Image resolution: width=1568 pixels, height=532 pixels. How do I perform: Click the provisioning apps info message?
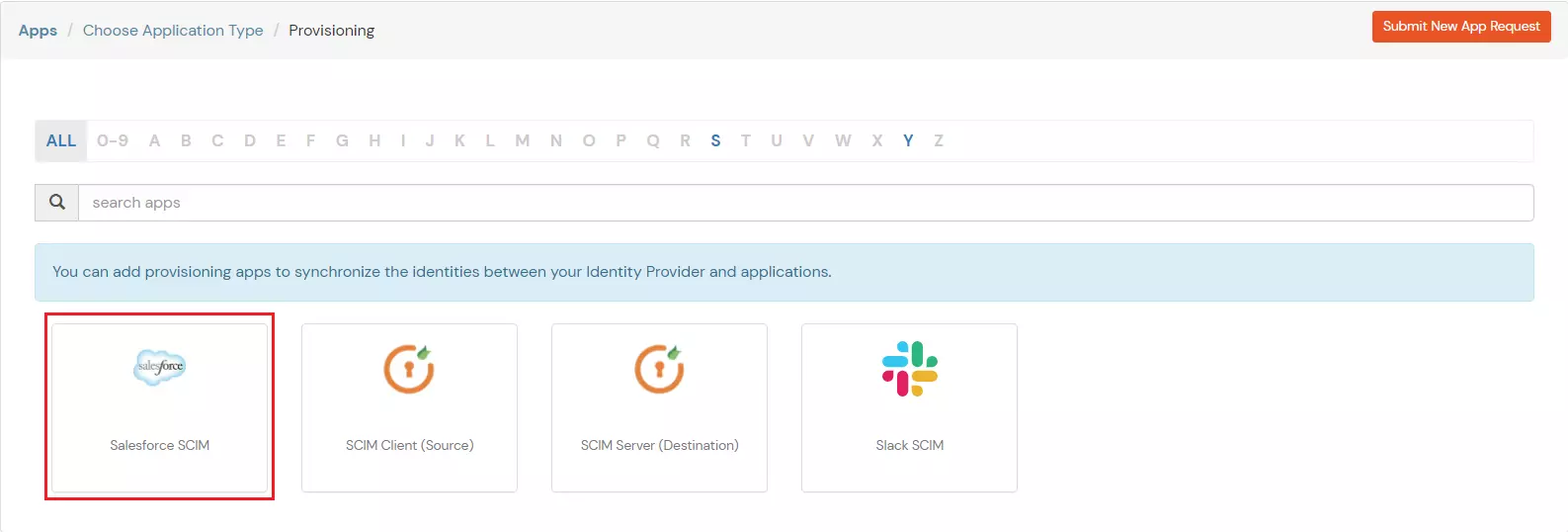(784, 272)
